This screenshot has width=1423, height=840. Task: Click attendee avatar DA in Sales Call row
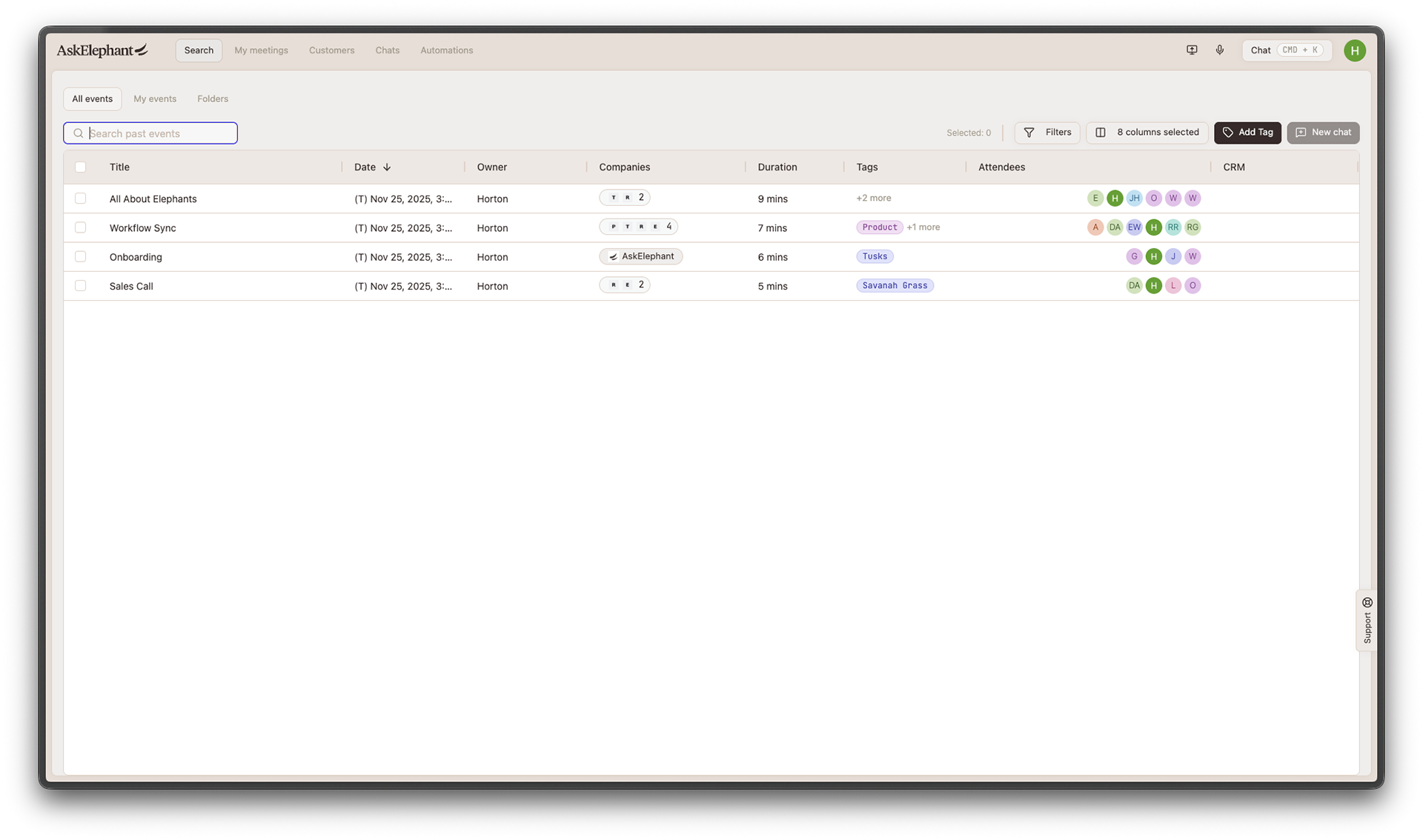(1134, 285)
